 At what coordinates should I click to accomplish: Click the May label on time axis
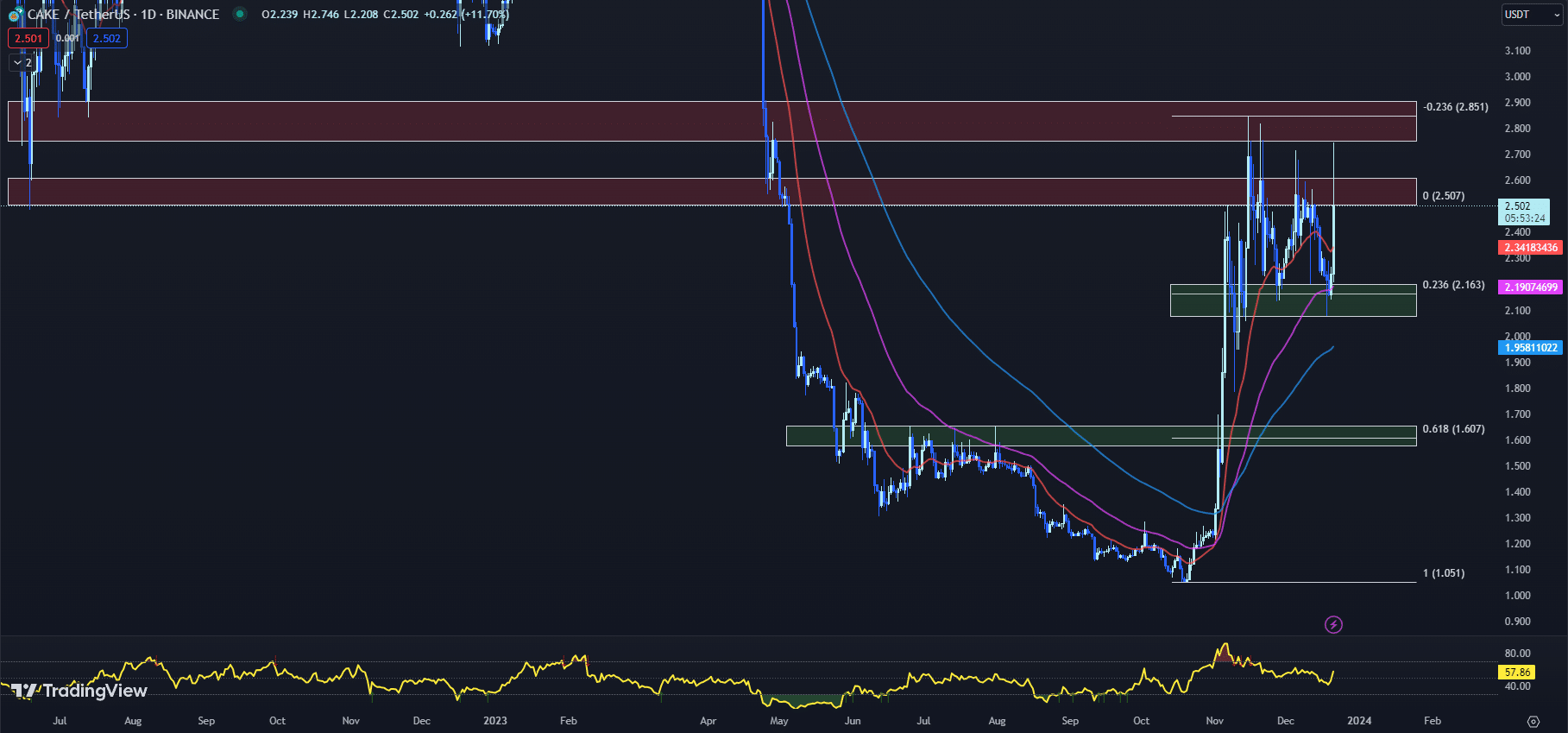click(x=779, y=721)
